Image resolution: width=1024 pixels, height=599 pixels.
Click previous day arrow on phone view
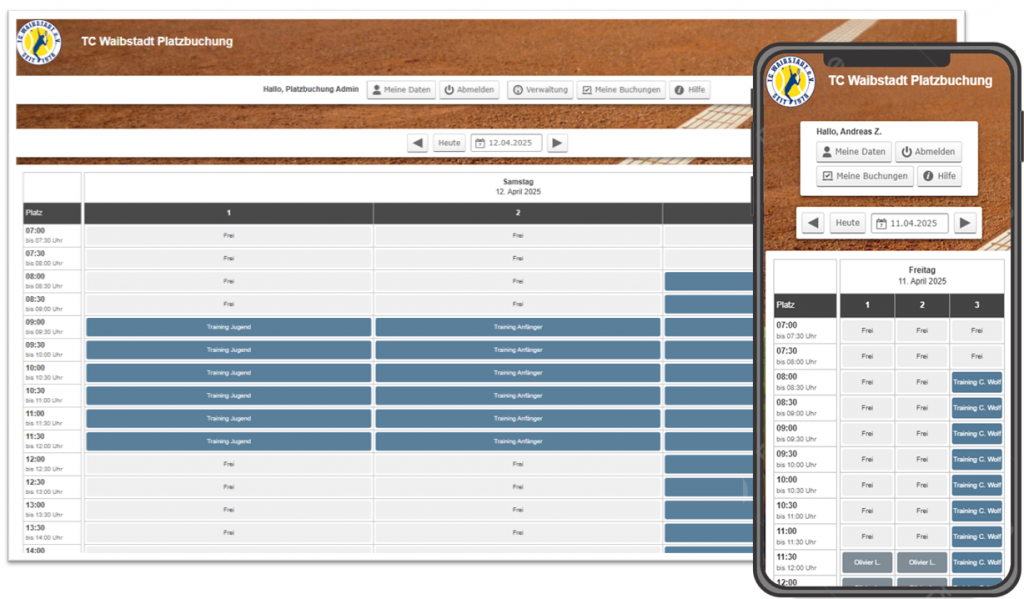[x=813, y=223]
